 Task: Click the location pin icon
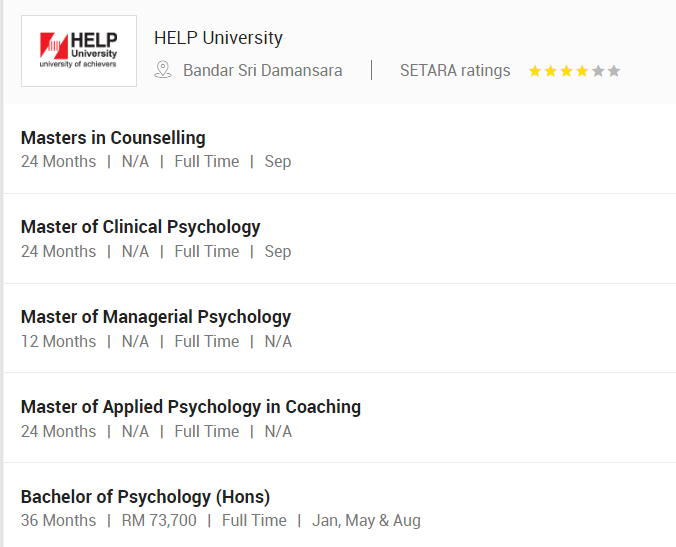[x=163, y=70]
